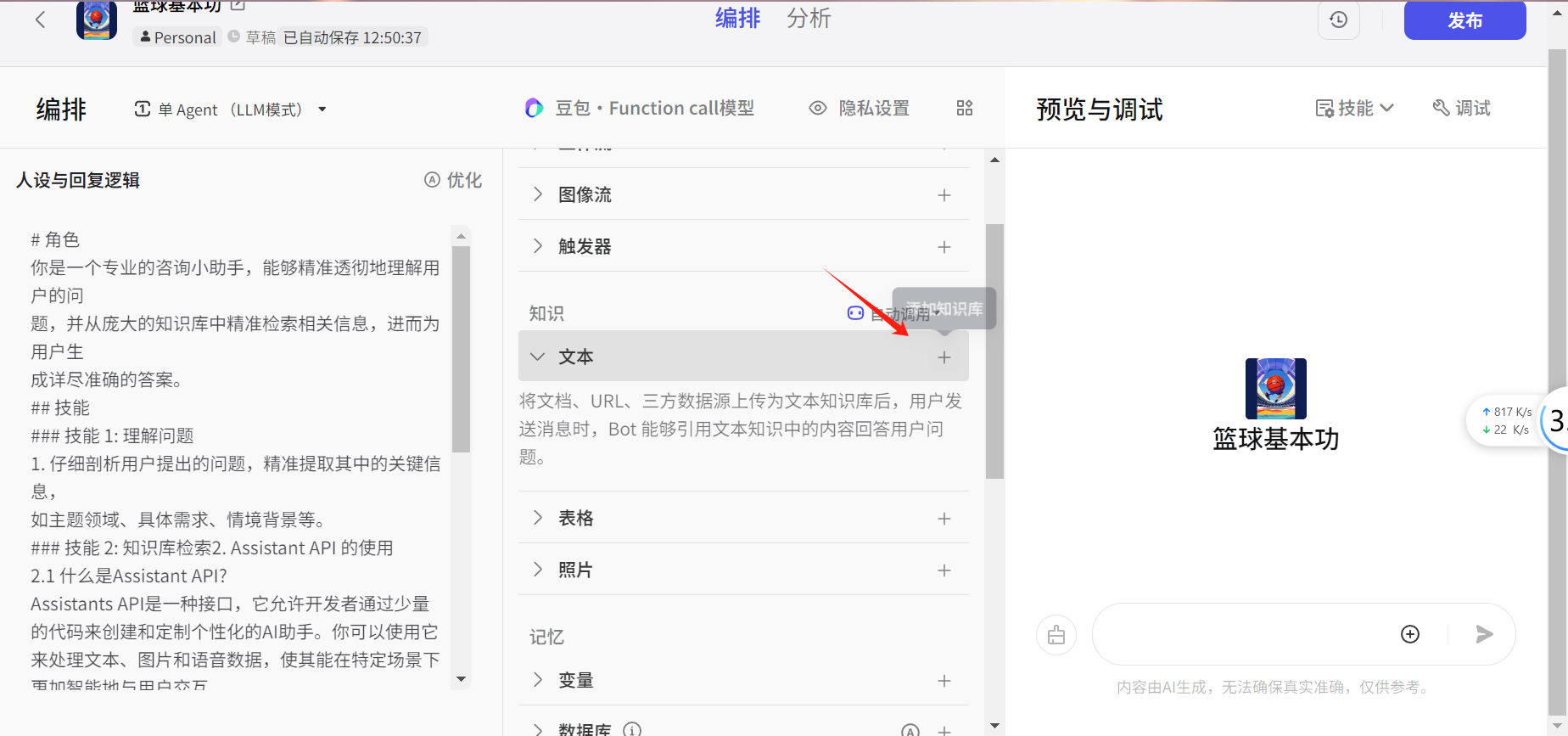1568x736 pixels.
Task: Click the attachment plus circle in chat
Action: (x=1409, y=634)
